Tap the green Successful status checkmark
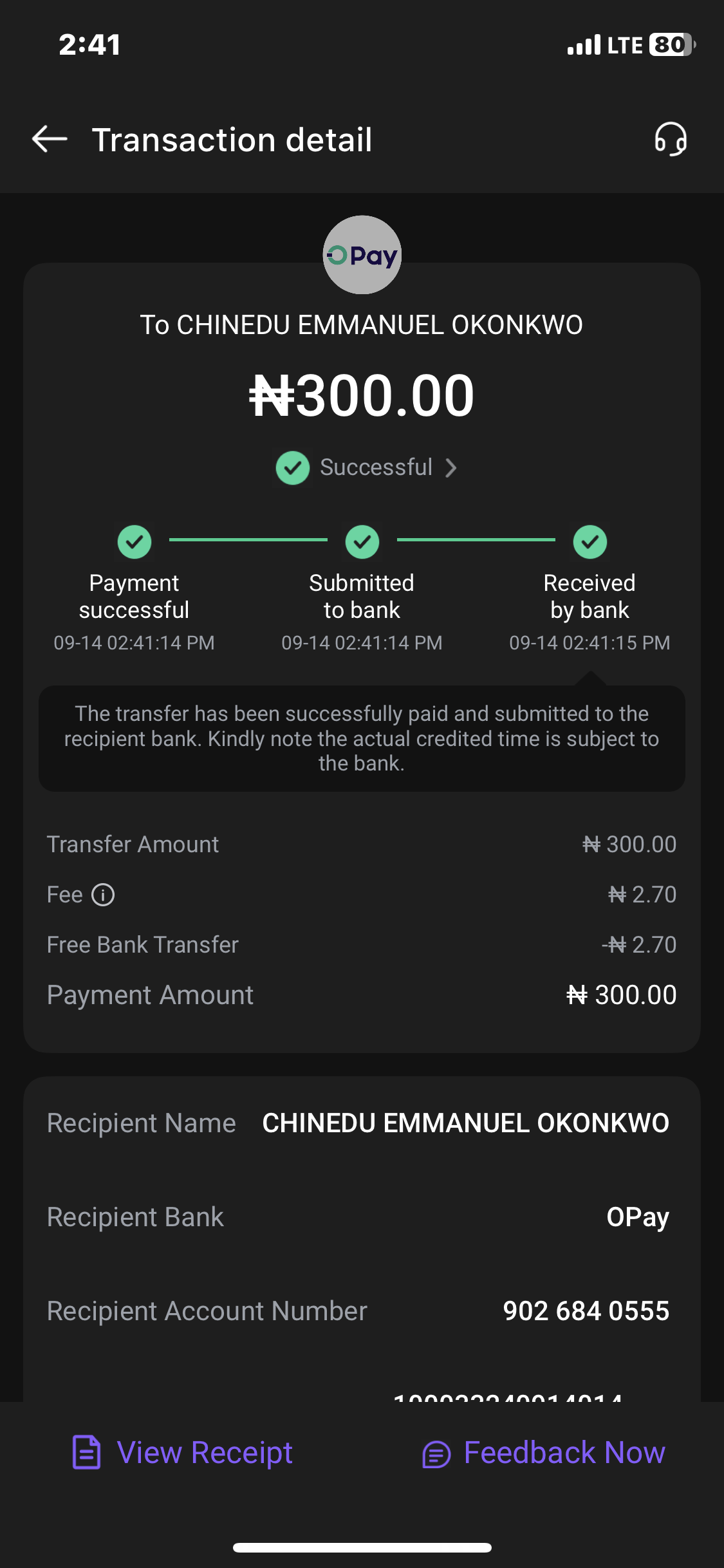The height and width of the screenshot is (1568, 724). [x=293, y=468]
